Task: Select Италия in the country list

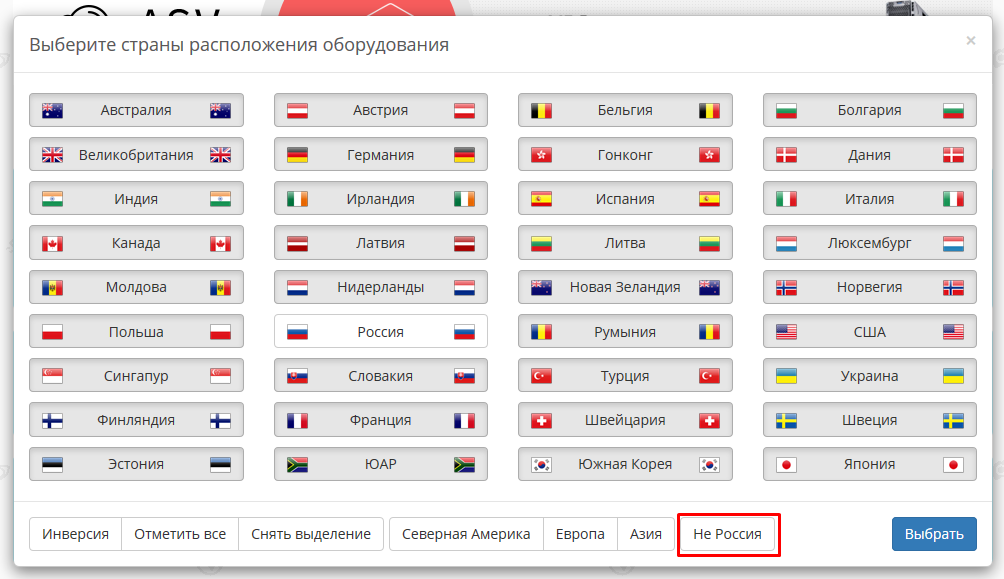Action: click(870, 199)
